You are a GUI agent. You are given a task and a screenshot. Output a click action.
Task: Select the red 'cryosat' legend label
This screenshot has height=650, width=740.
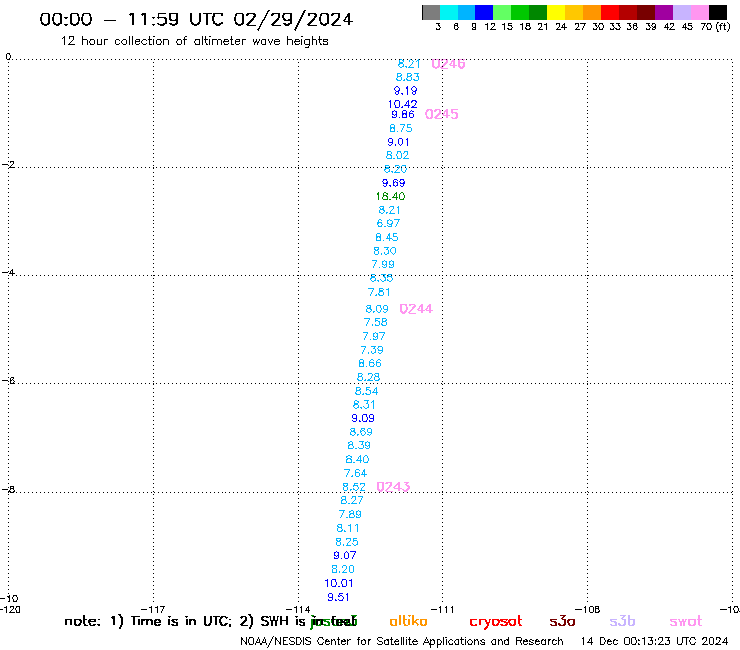(496, 621)
